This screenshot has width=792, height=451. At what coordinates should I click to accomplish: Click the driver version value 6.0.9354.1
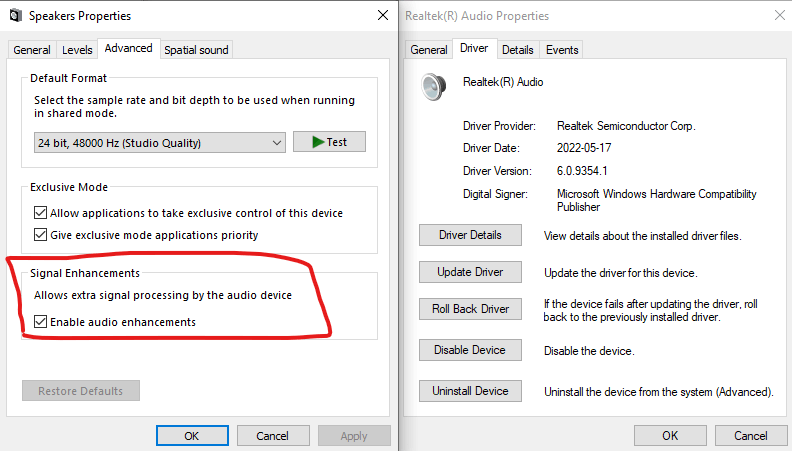click(582, 171)
